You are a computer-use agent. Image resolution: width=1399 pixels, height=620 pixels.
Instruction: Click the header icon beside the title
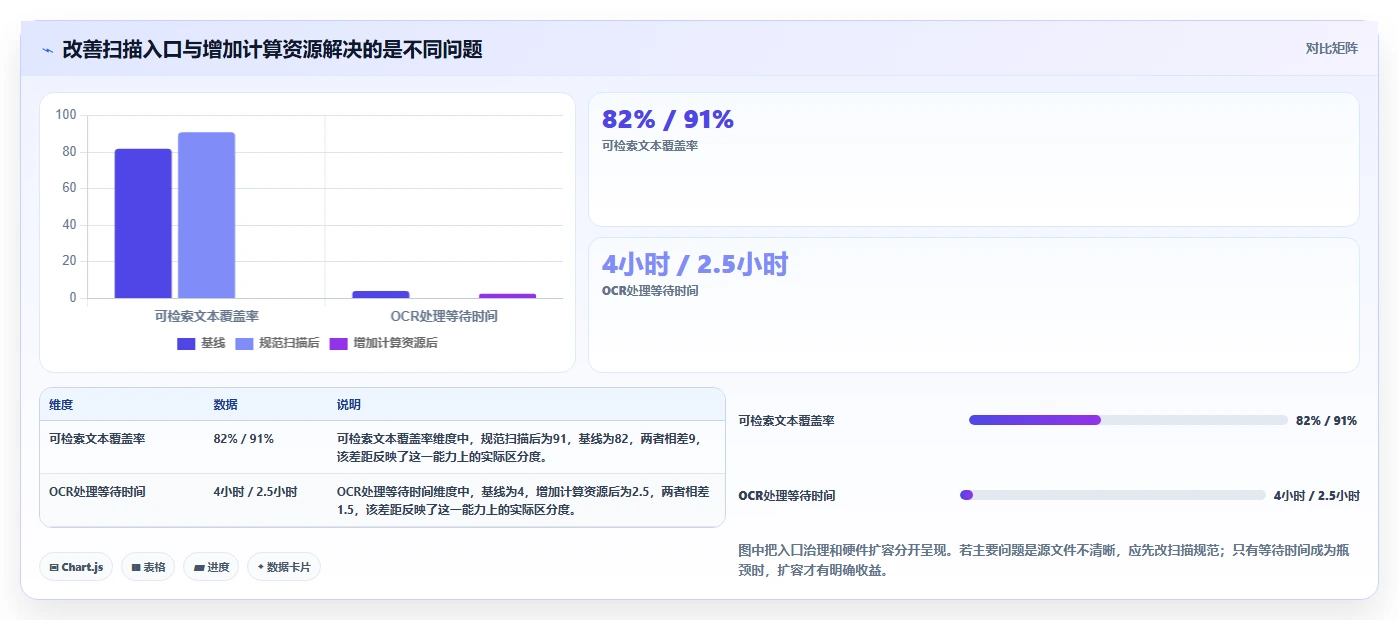click(47, 49)
